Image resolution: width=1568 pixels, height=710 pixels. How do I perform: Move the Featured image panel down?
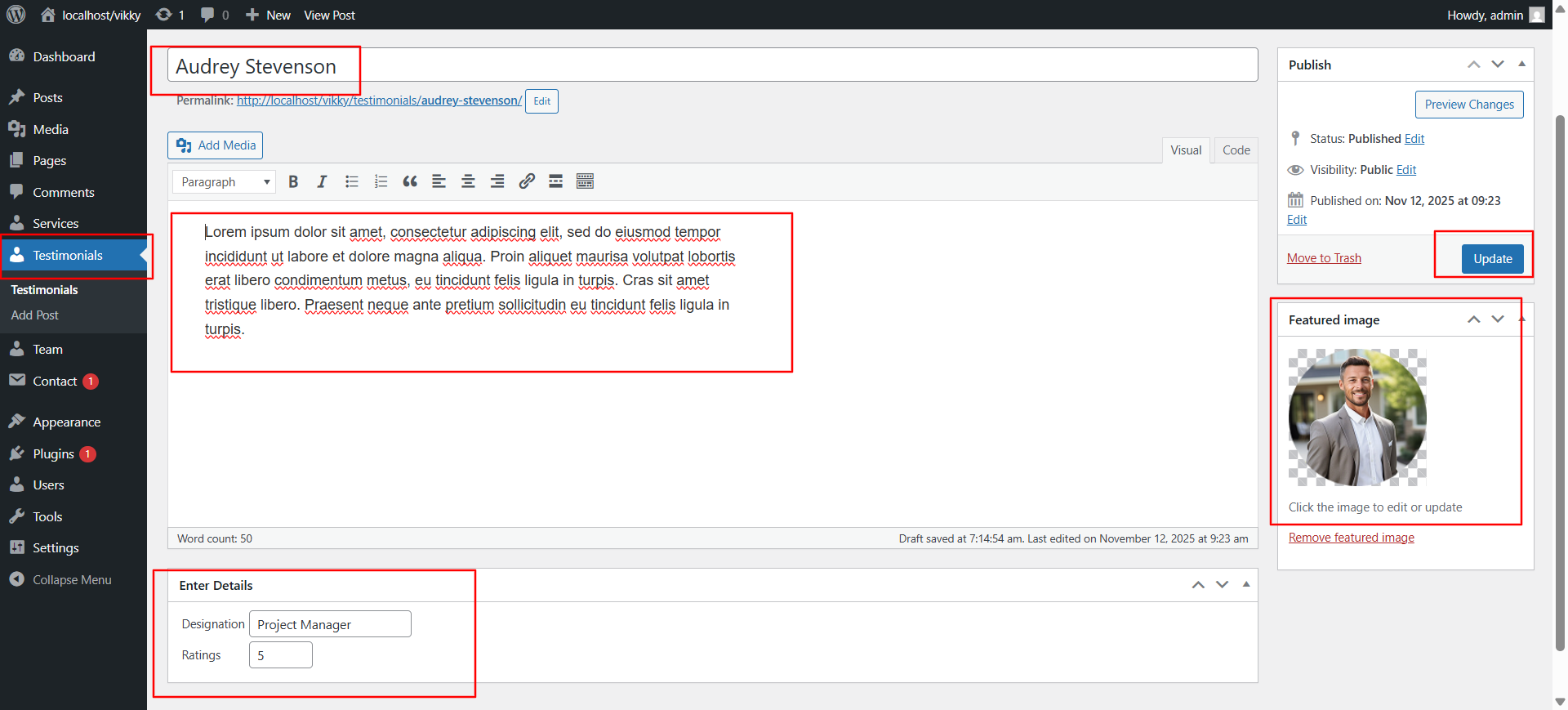(1498, 319)
